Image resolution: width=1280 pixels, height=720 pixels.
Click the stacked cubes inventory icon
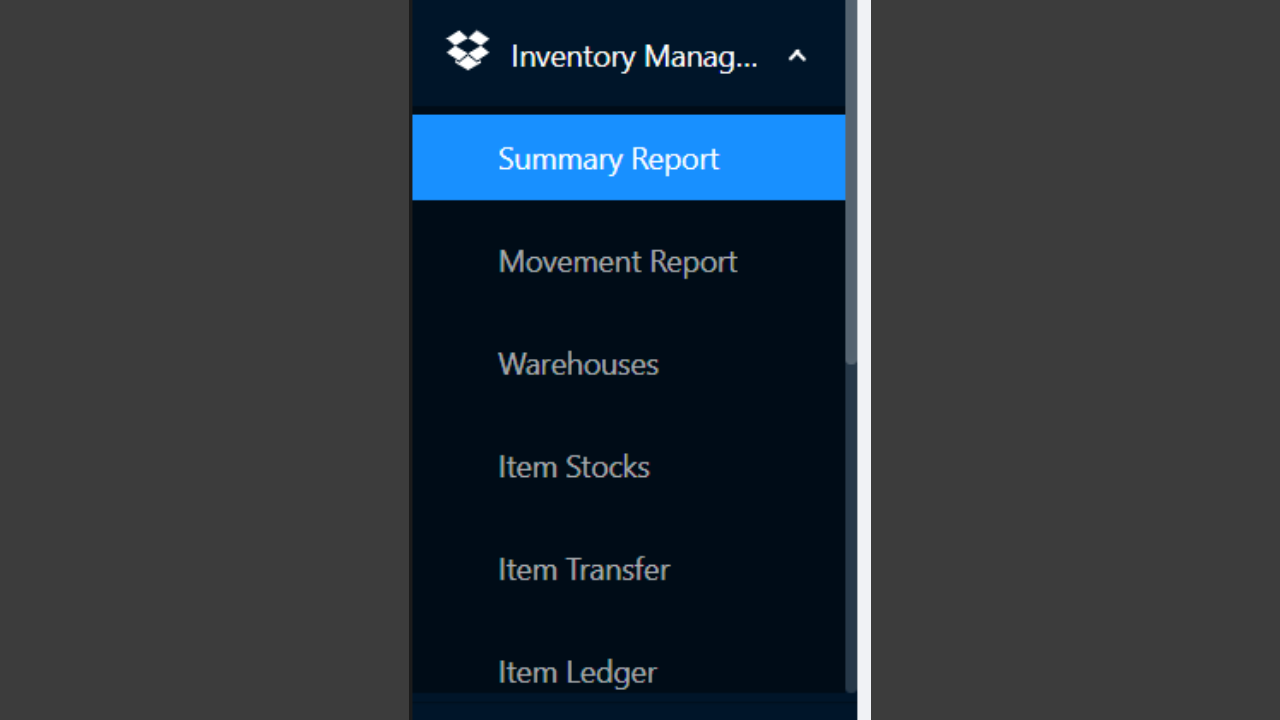tap(467, 51)
